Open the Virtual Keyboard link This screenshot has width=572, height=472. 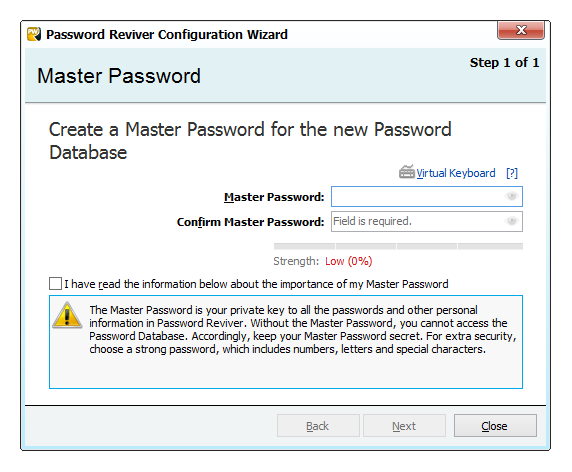(456, 173)
